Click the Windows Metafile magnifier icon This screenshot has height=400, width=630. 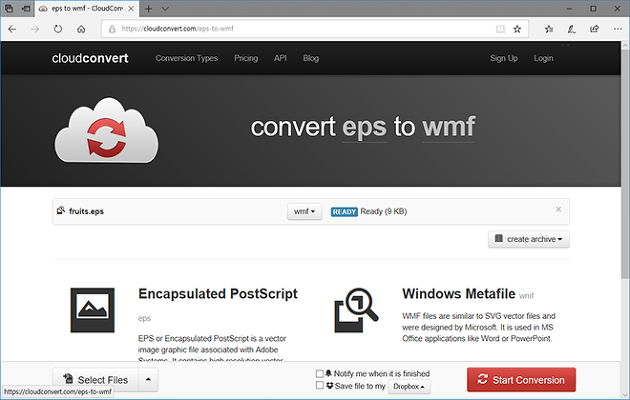pos(356,310)
